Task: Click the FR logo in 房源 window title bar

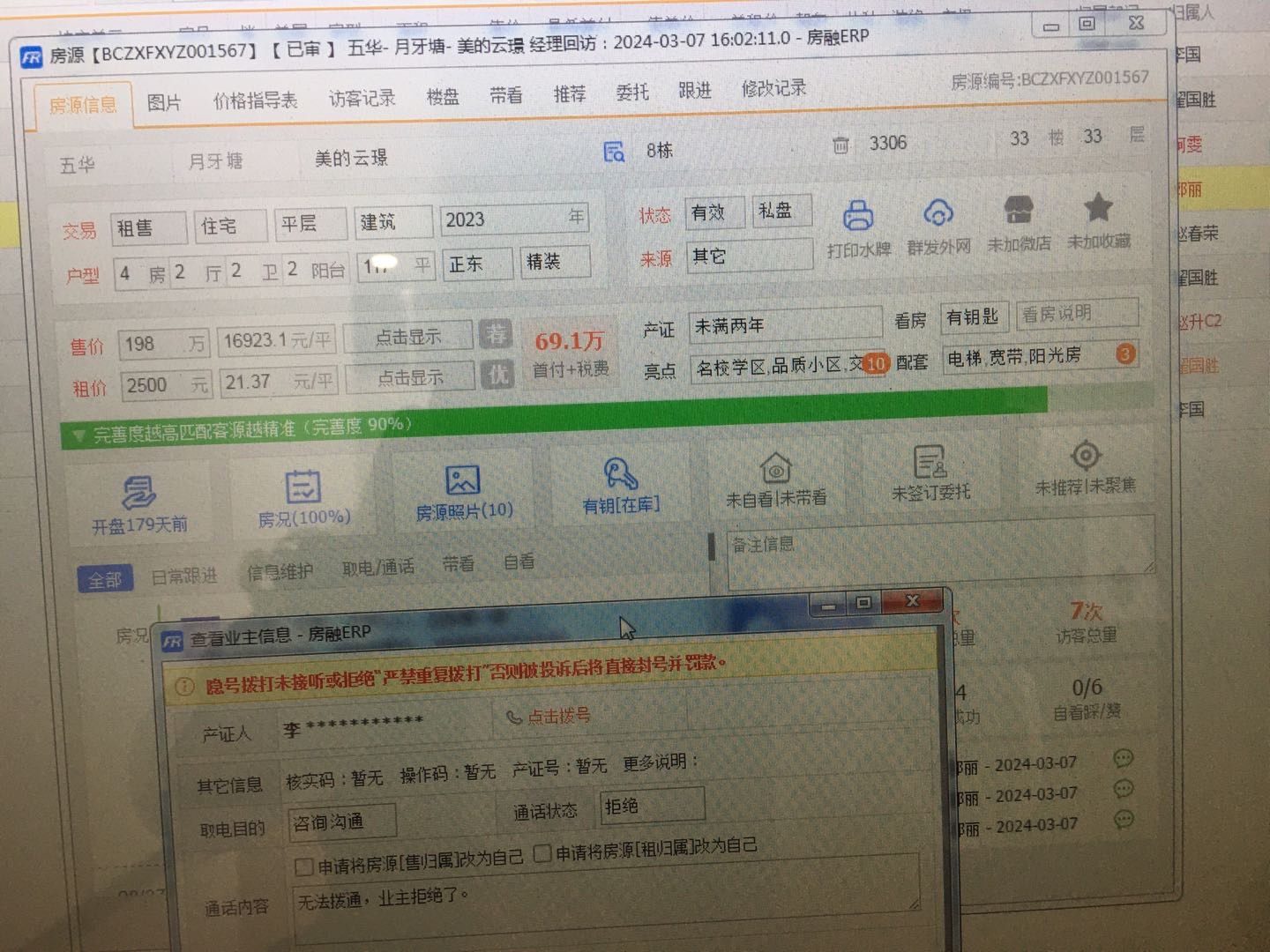Action: (32, 57)
